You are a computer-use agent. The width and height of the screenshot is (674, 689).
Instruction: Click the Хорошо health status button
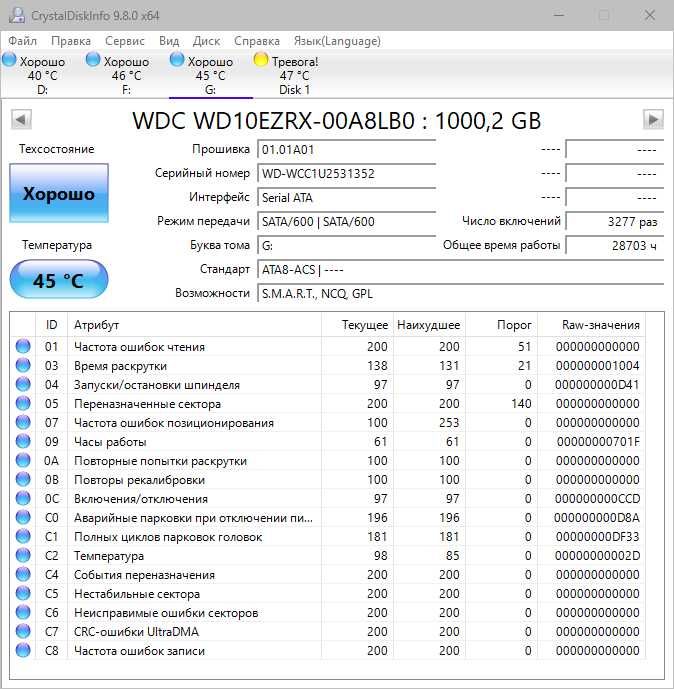tap(59, 193)
